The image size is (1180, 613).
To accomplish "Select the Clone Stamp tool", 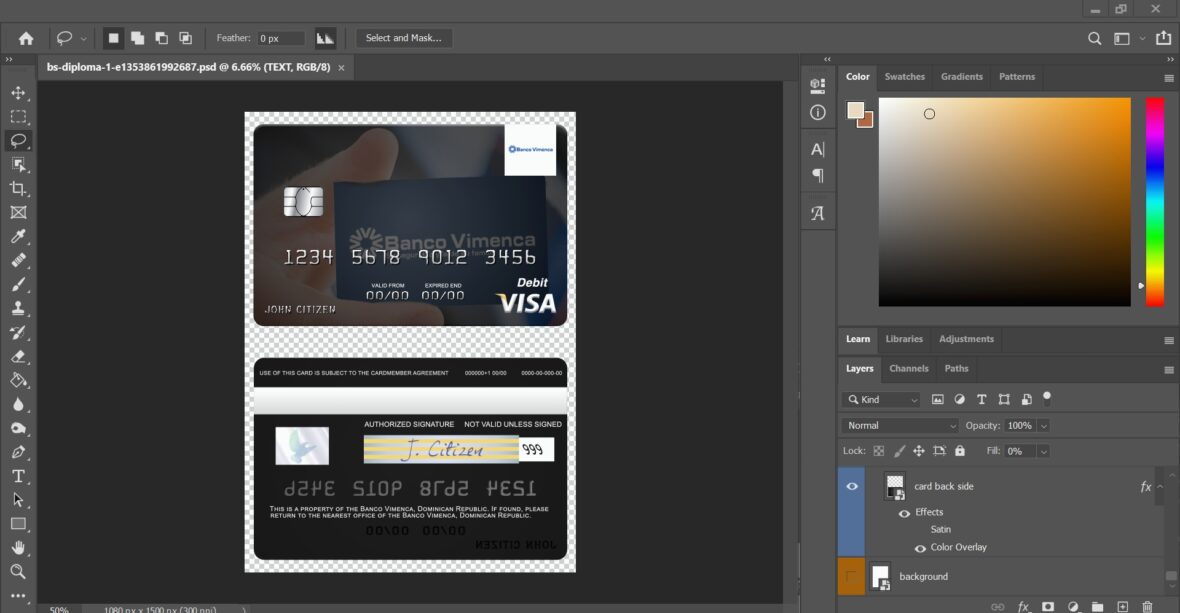I will pyautogui.click(x=18, y=308).
